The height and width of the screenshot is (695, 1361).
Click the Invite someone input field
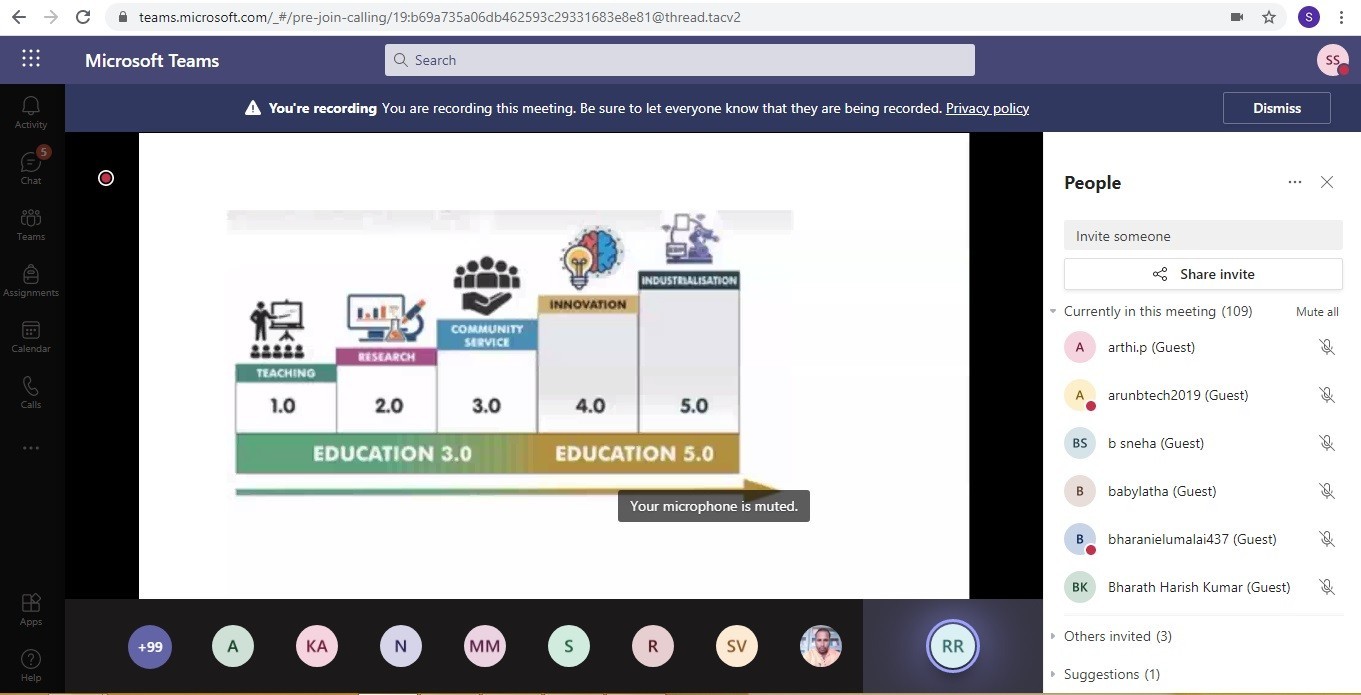[1202, 236]
